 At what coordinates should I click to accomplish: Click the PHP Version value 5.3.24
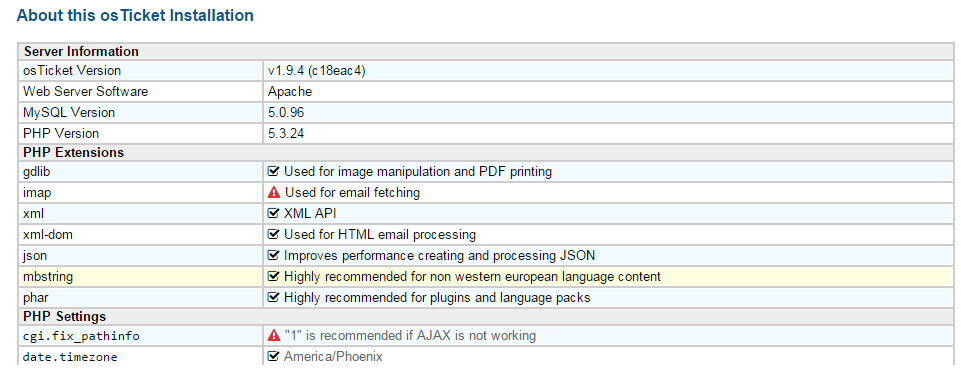[286, 133]
